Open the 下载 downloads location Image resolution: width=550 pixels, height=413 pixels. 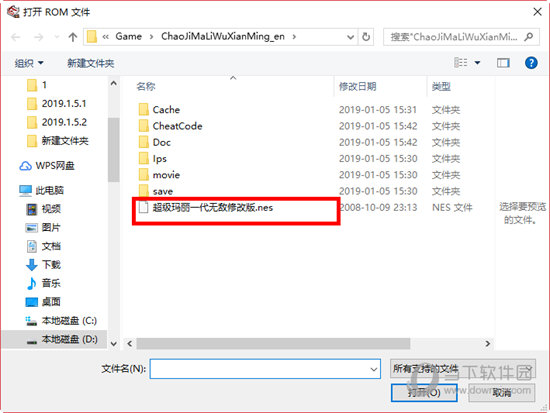43,265
